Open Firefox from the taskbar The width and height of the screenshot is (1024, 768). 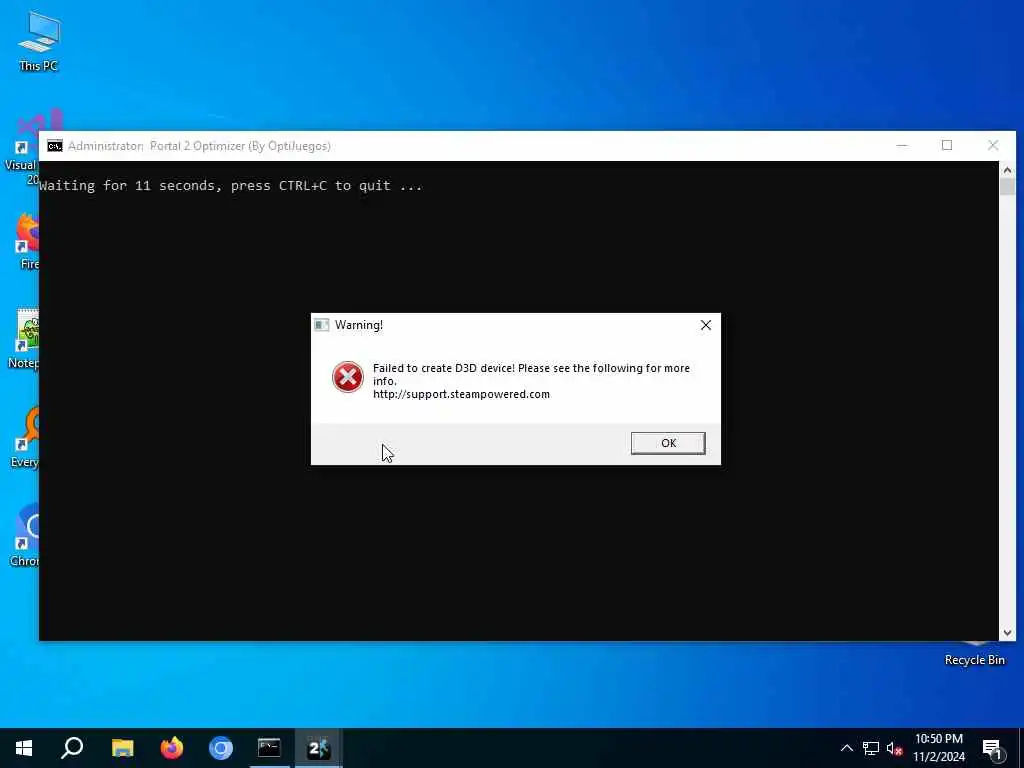coord(172,748)
